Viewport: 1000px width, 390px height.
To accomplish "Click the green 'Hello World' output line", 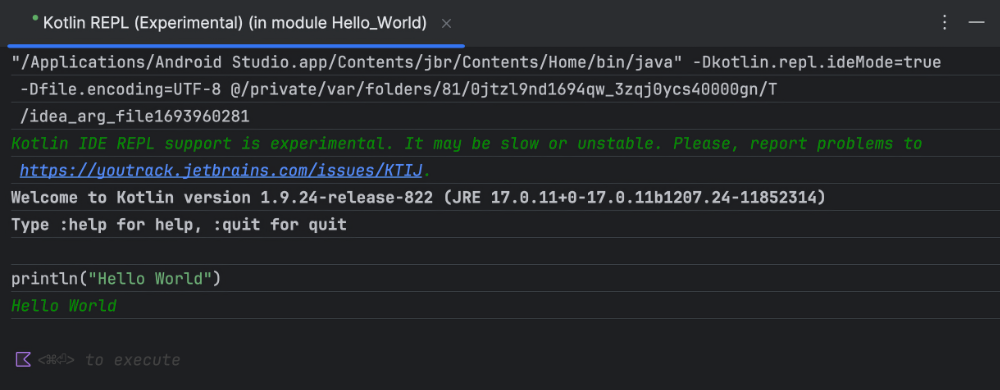I will (x=64, y=306).
